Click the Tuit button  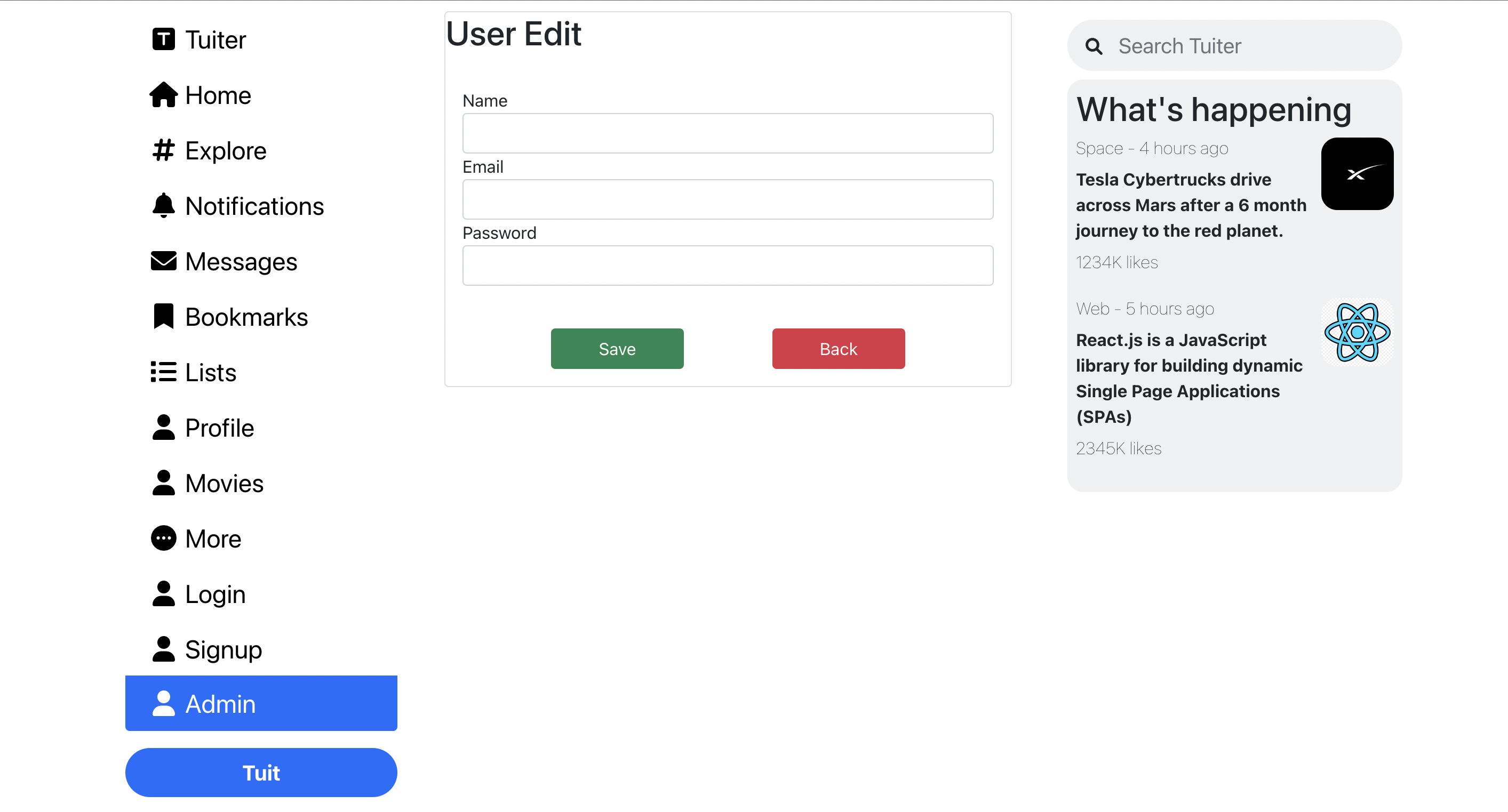(261, 772)
